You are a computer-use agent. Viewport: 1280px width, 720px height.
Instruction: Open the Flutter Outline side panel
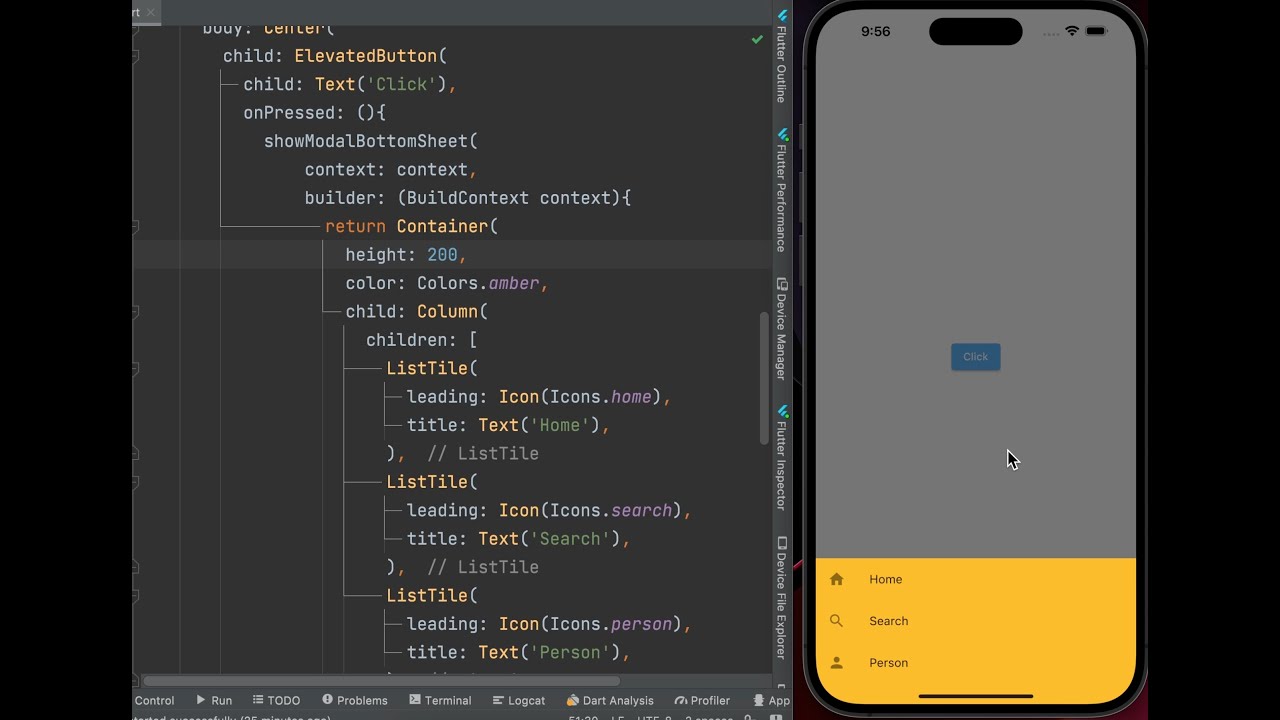pyautogui.click(x=782, y=57)
